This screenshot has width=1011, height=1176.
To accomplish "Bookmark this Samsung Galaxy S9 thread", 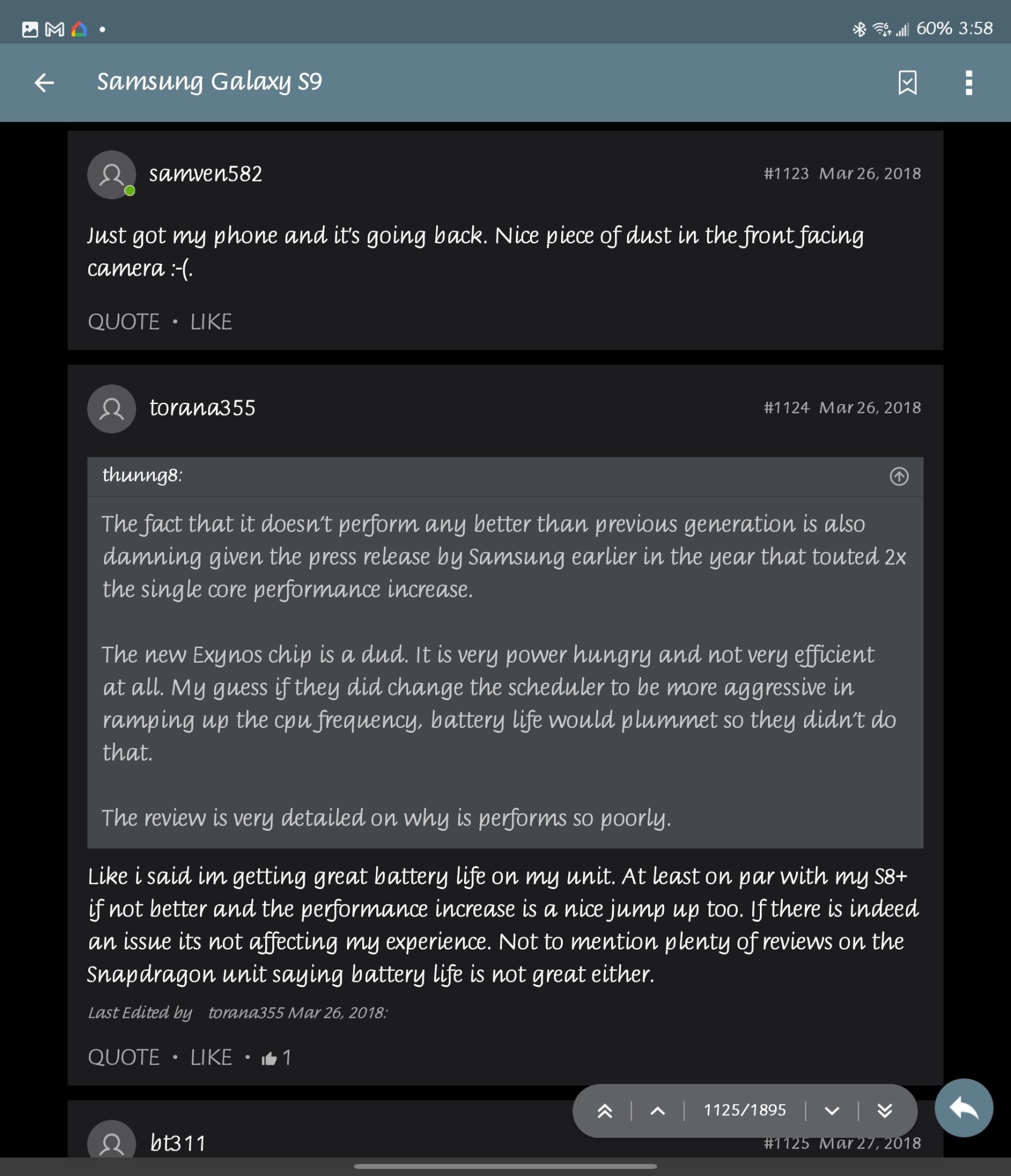I will (907, 83).
